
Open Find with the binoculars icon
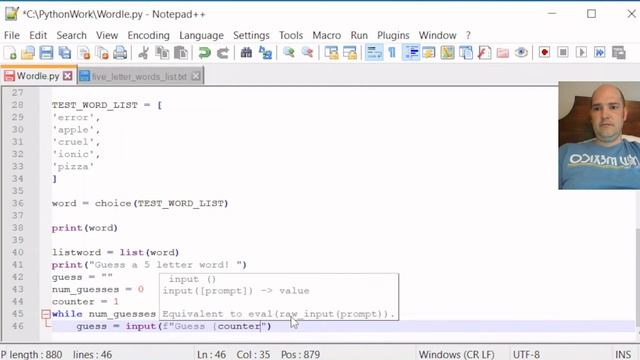coord(246,53)
